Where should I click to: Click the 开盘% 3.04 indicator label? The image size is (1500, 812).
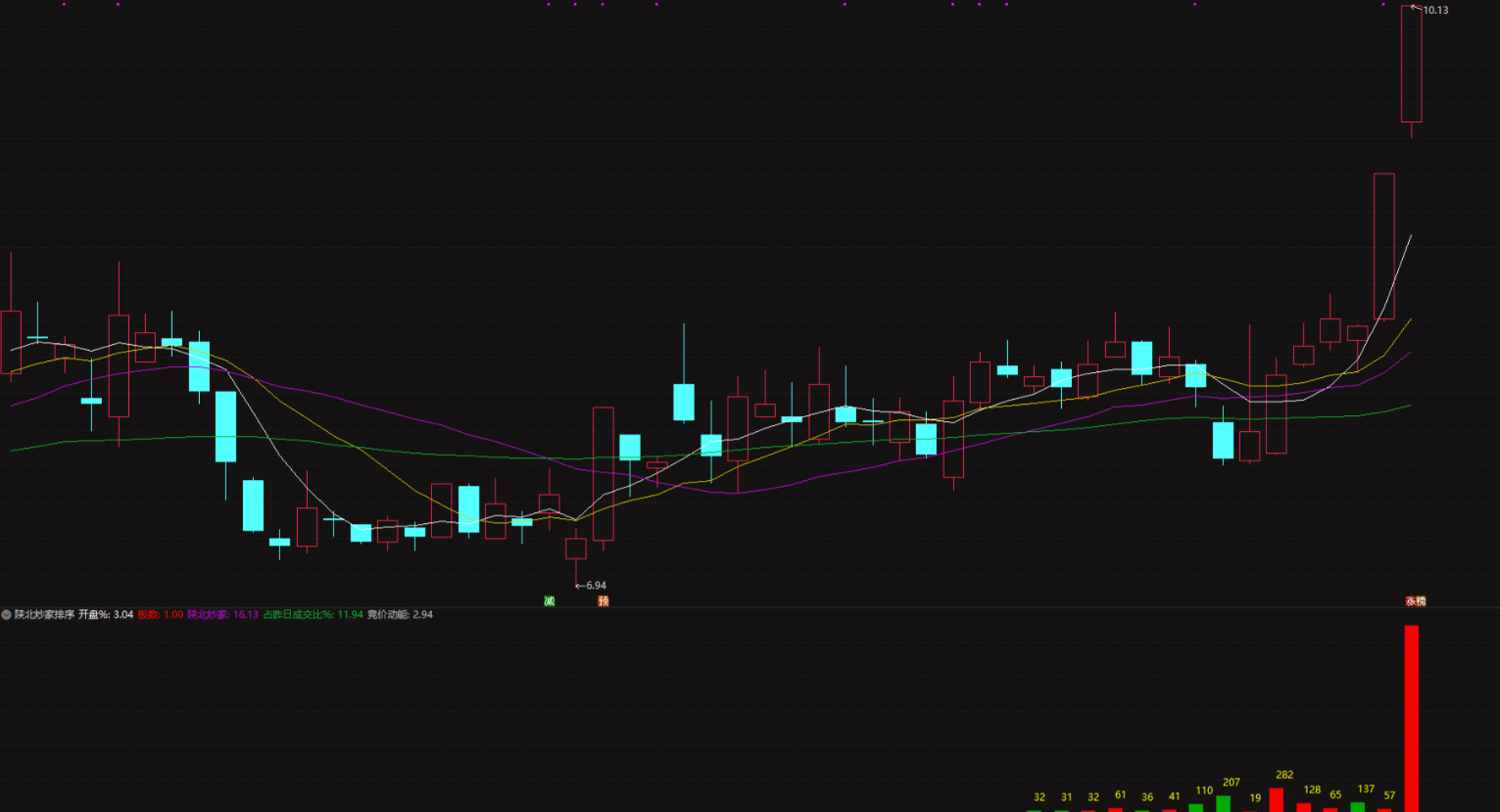pyautogui.click(x=106, y=615)
